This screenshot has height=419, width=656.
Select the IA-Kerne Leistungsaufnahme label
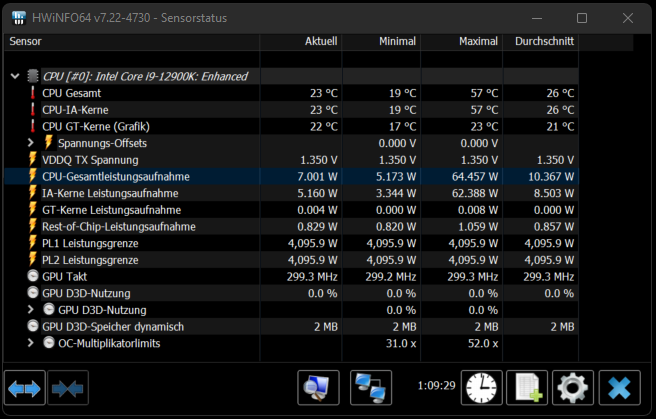110,193
